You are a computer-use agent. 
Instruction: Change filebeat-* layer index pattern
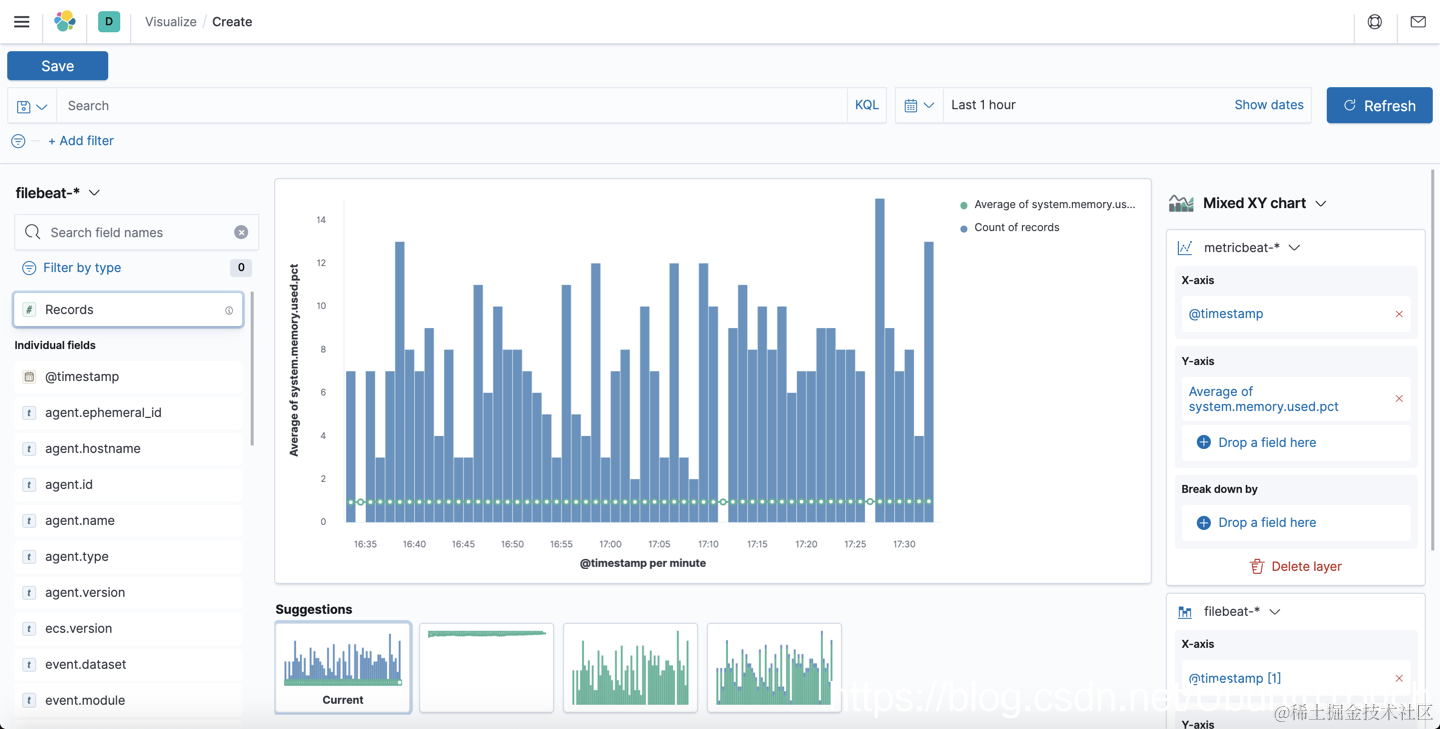(1242, 612)
